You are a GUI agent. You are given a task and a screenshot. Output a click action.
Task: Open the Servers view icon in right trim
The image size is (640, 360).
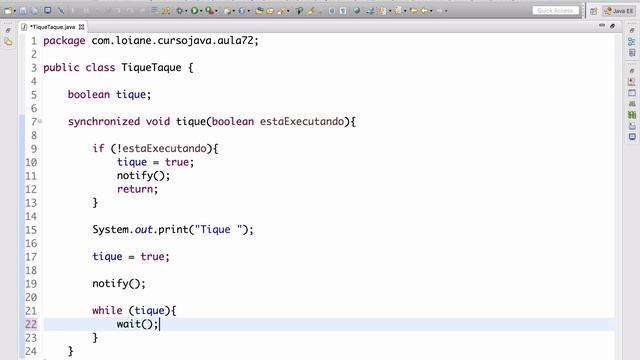[632, 104]
